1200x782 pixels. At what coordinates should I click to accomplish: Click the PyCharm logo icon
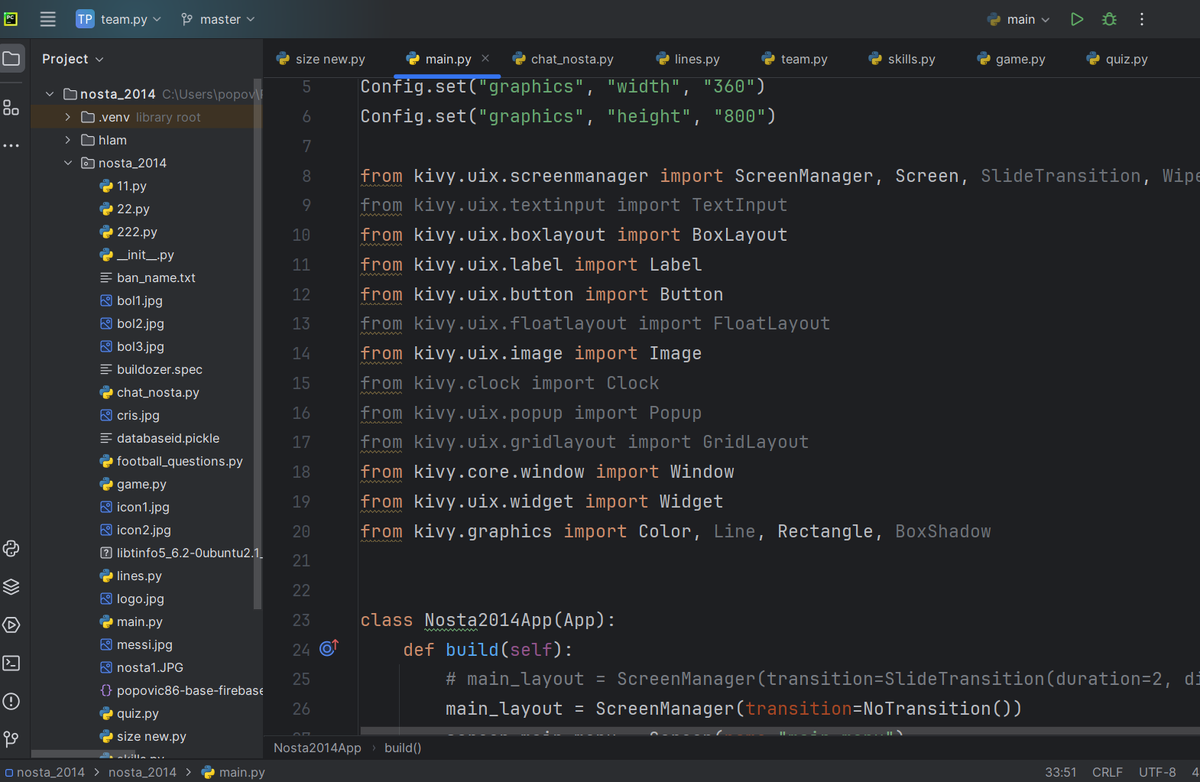point(11,19)
